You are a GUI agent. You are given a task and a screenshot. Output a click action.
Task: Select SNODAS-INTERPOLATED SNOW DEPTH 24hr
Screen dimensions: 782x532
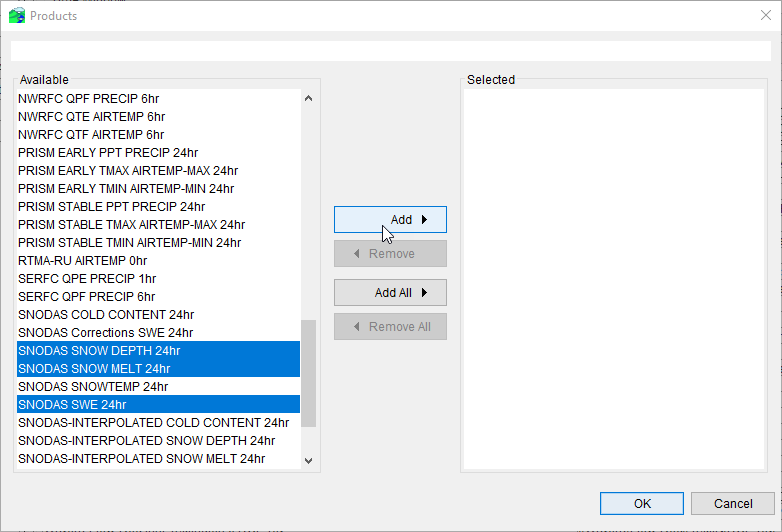coord(159,440)
